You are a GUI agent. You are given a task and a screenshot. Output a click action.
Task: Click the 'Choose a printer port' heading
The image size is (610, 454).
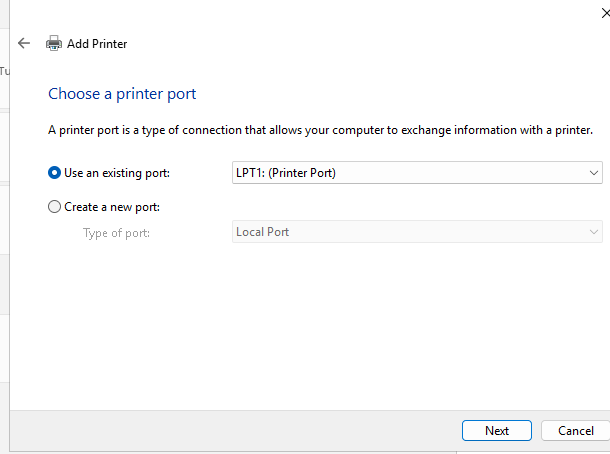pos(122,94)
